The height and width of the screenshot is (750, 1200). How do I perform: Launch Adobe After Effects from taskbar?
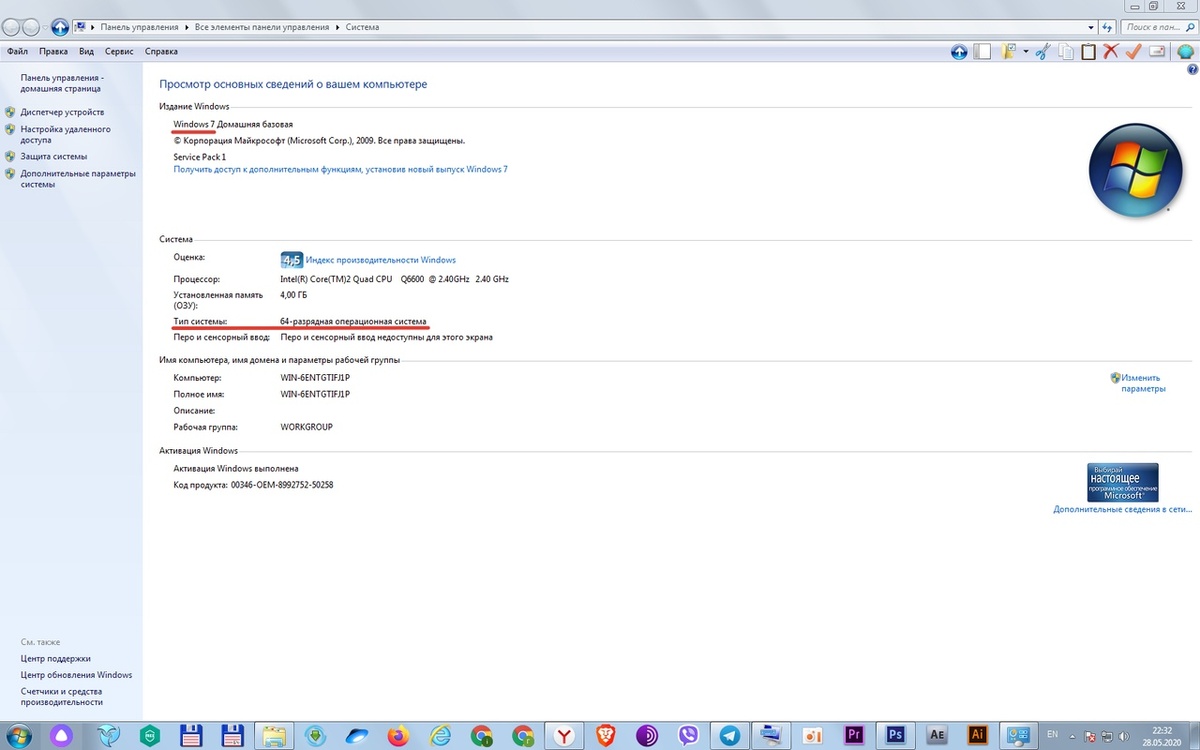click(x=938, y=736)
